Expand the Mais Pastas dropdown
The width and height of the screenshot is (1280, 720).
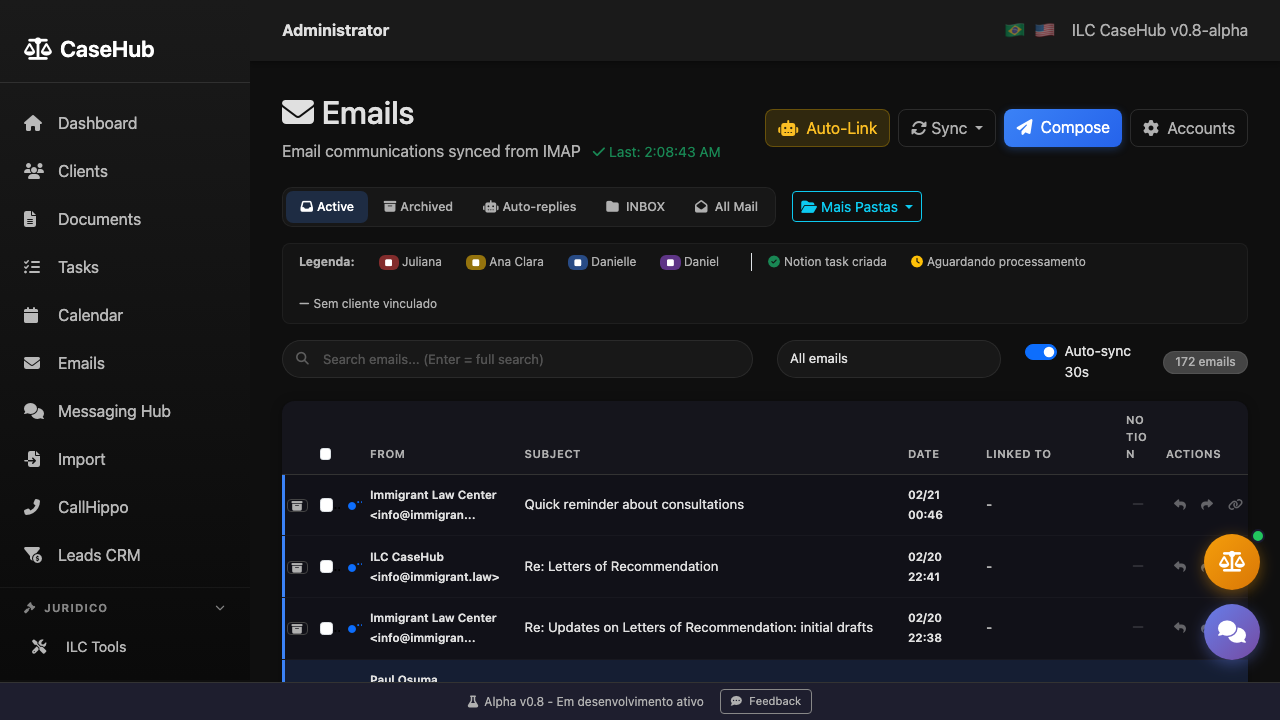[x=856, y=206]
